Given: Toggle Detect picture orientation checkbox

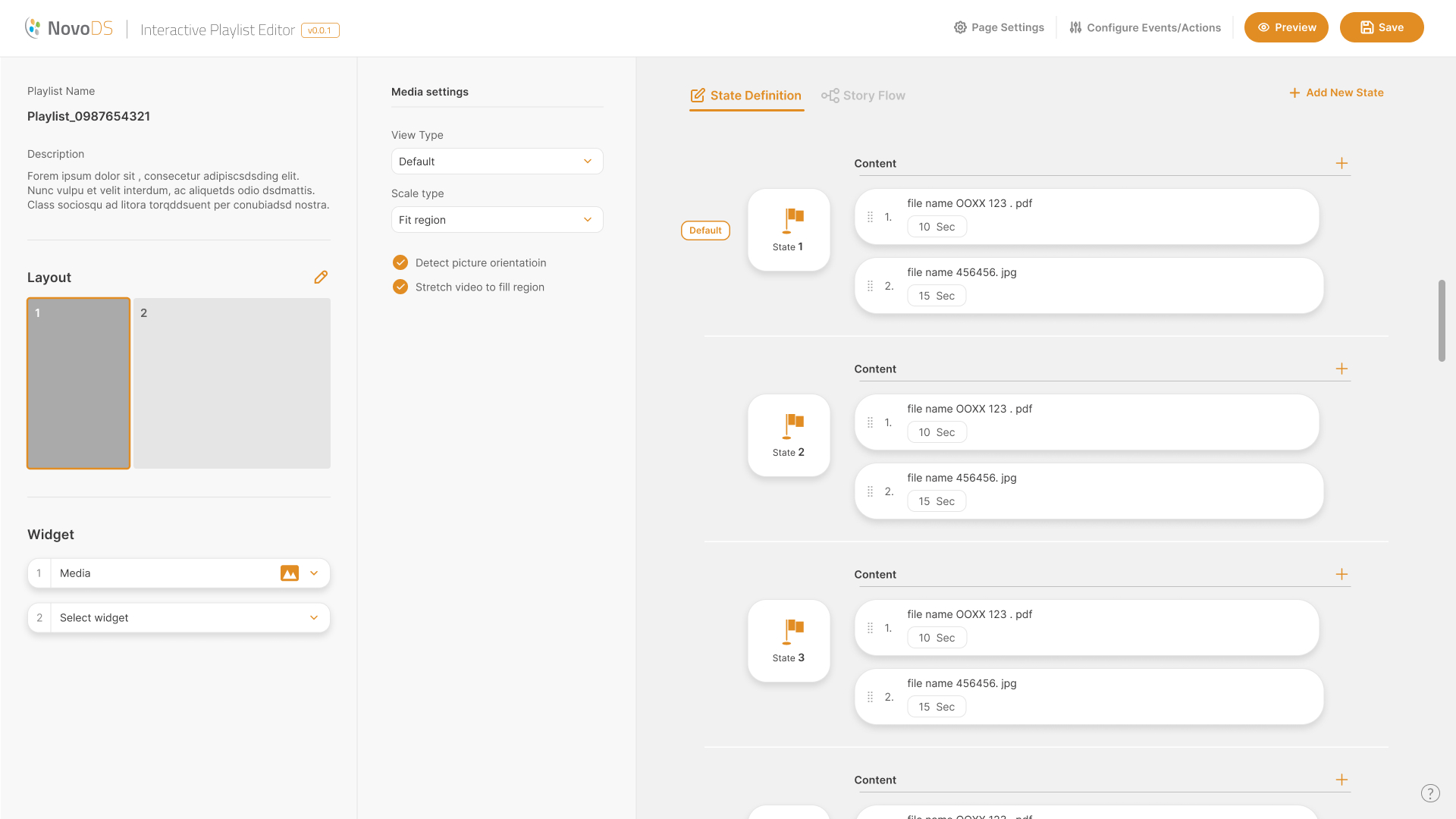Looking at the screenshot, I should point(400,263).
